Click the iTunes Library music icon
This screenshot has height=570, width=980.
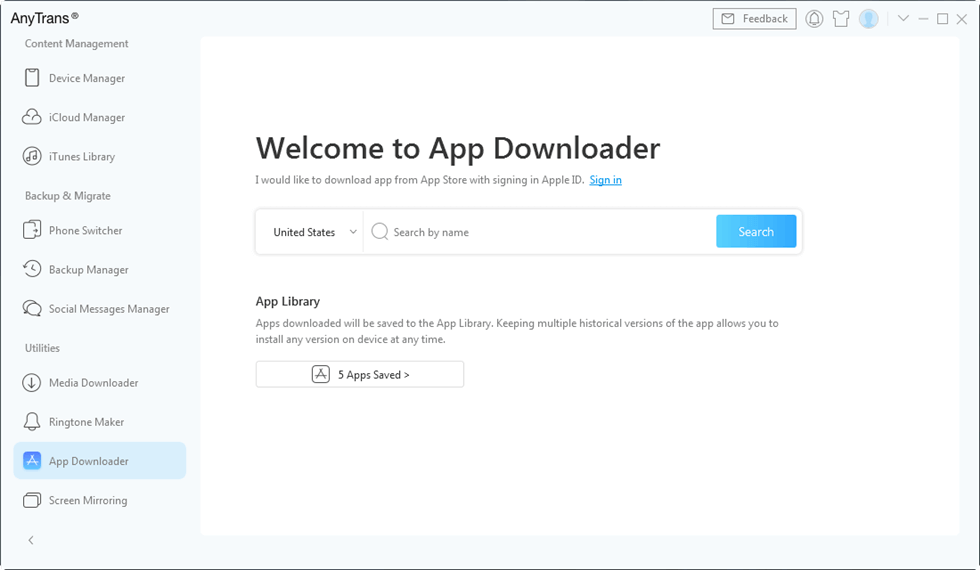pos(32,156)
